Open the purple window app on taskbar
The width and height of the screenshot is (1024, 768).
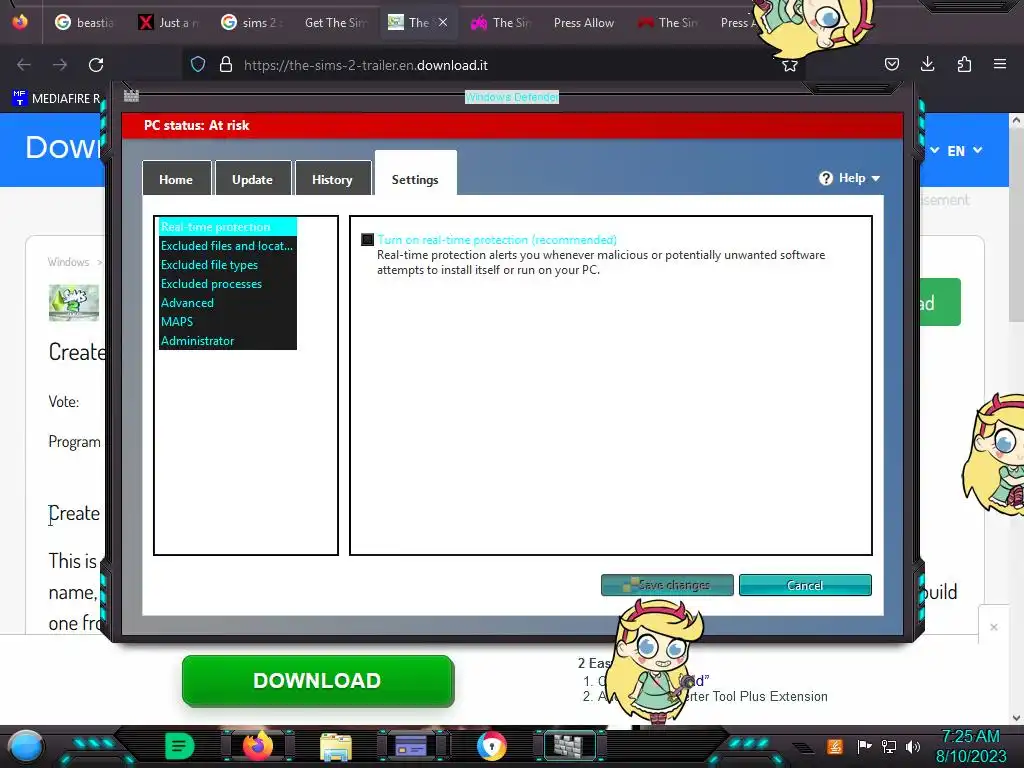click(411, 746)
